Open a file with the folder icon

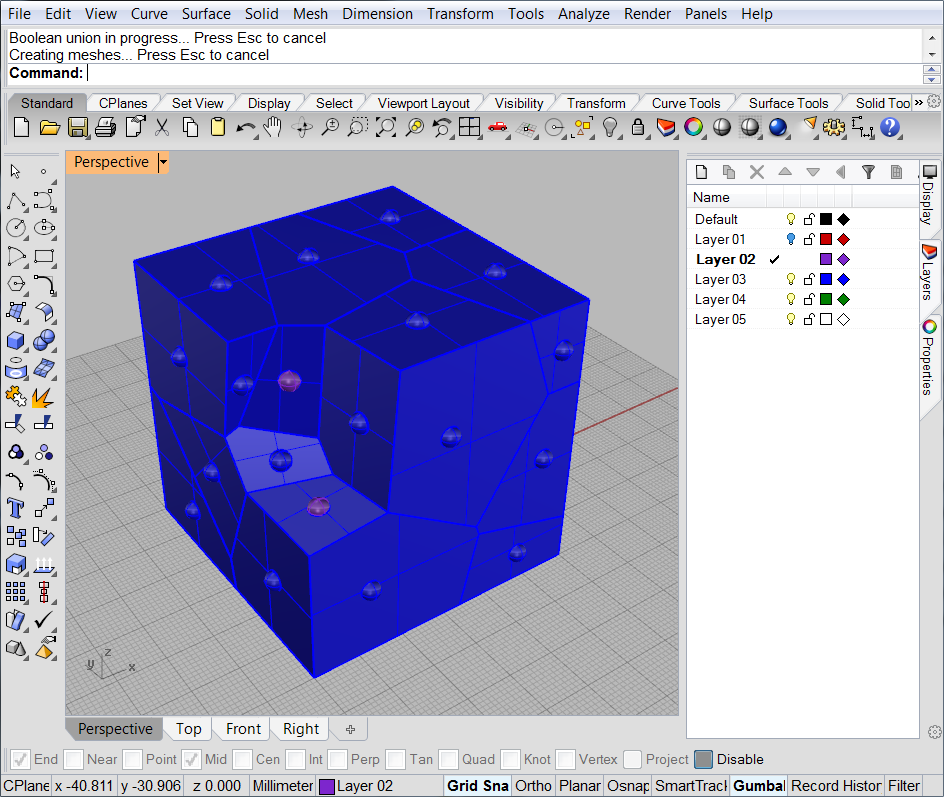click(49, 128)
